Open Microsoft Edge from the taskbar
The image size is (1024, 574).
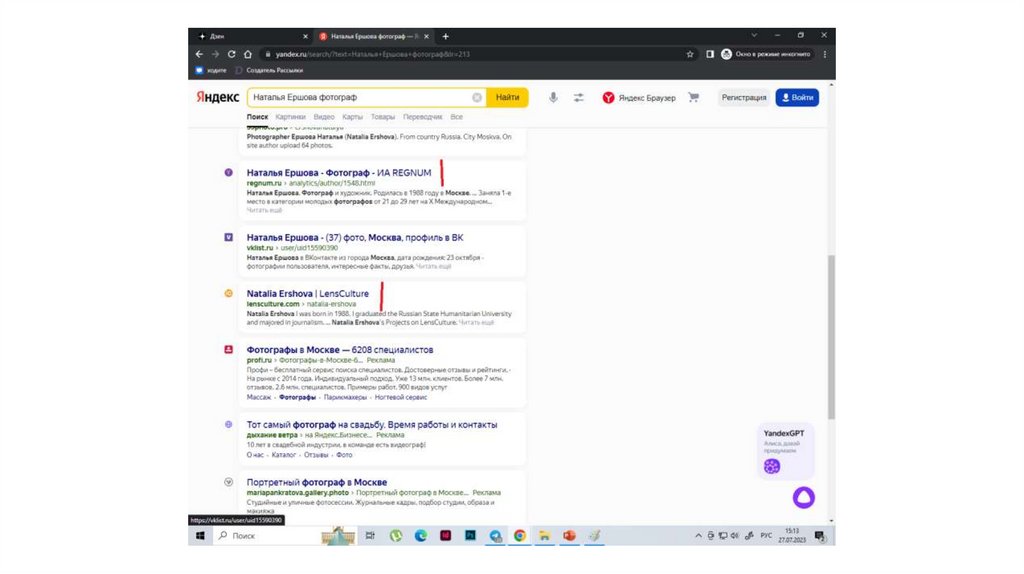click(x=421, y=535)
